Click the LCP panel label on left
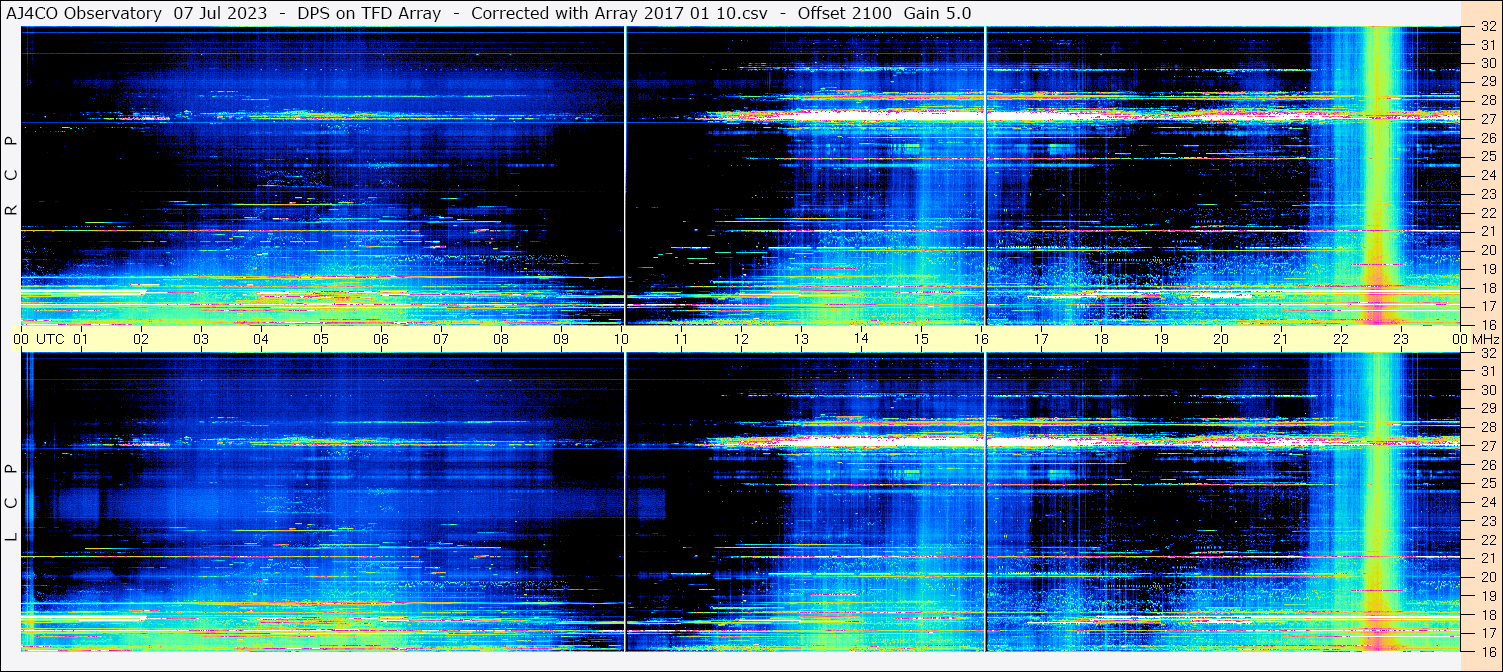 point(12,502)
